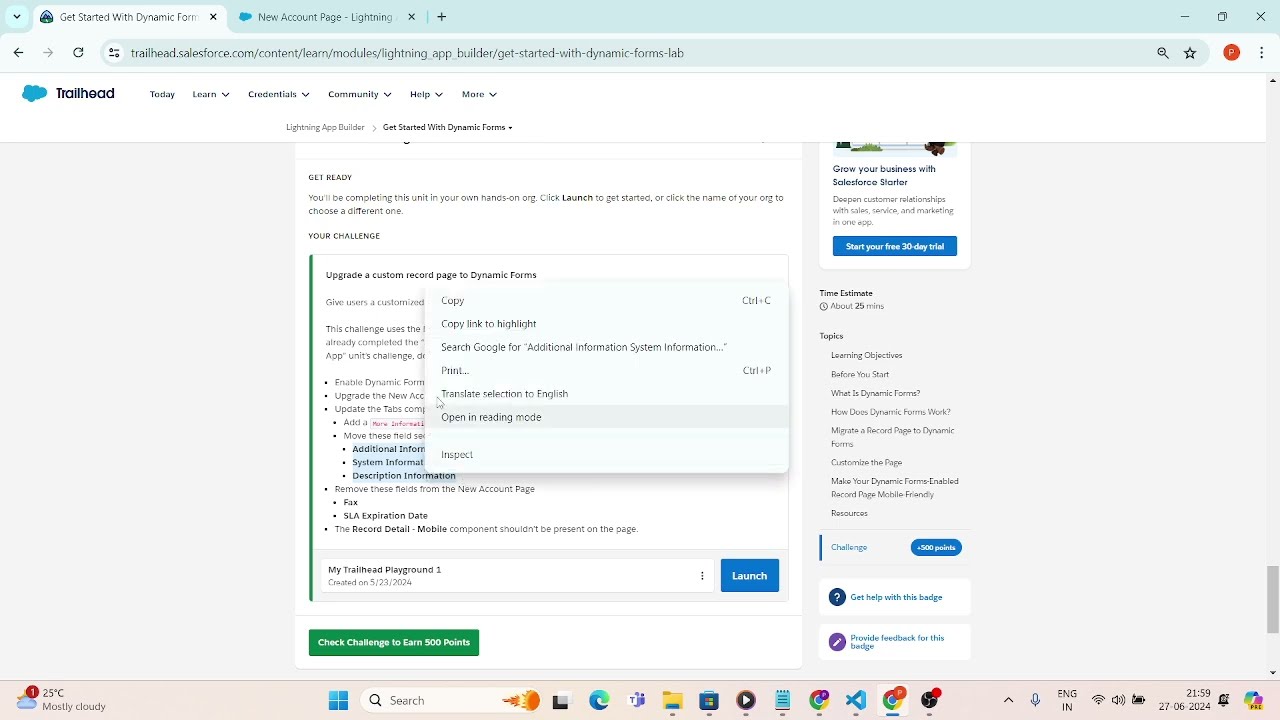The image size is (1280, 720).
Task: Open the playground options kebab menu
Action: point(702,576)
